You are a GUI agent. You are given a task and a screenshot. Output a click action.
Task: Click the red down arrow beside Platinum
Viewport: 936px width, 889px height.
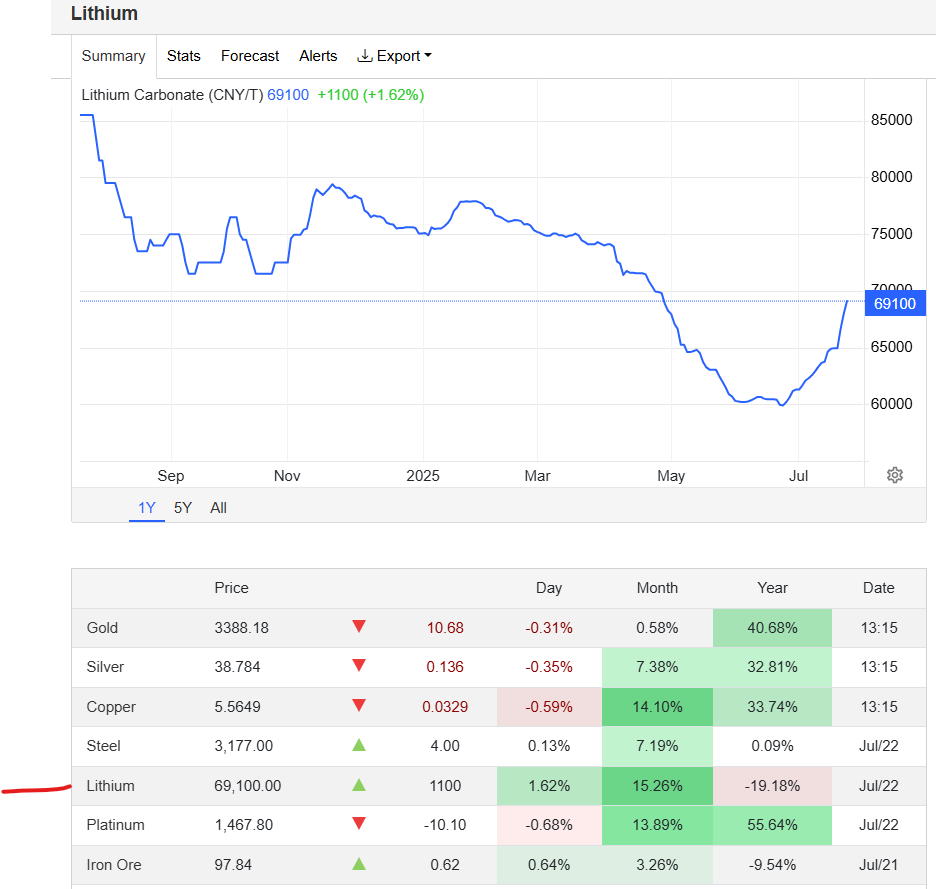[359, 825]
